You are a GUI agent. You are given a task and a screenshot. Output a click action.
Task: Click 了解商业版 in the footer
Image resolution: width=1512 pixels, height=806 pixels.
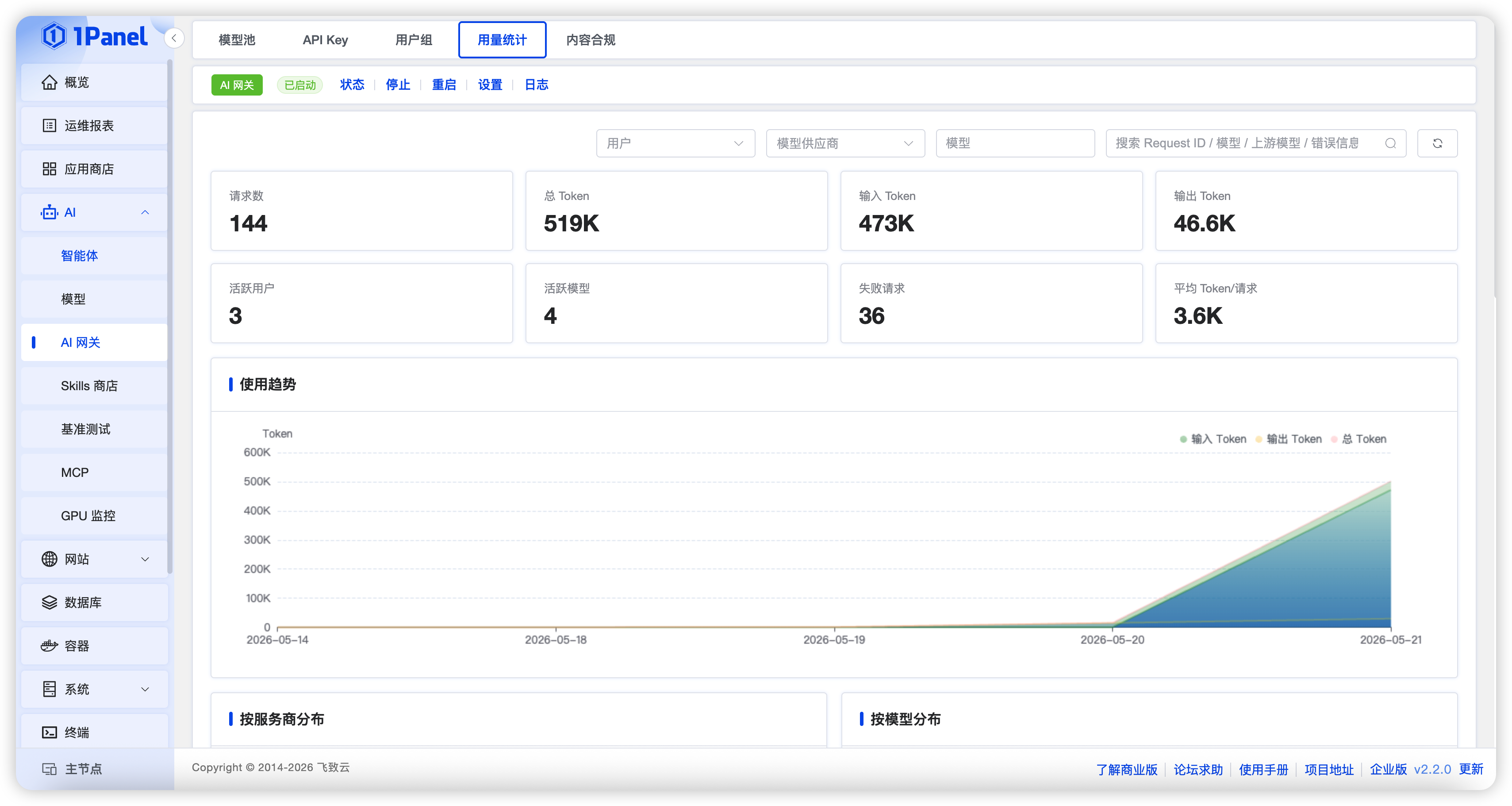click(x=1126, y=769)
